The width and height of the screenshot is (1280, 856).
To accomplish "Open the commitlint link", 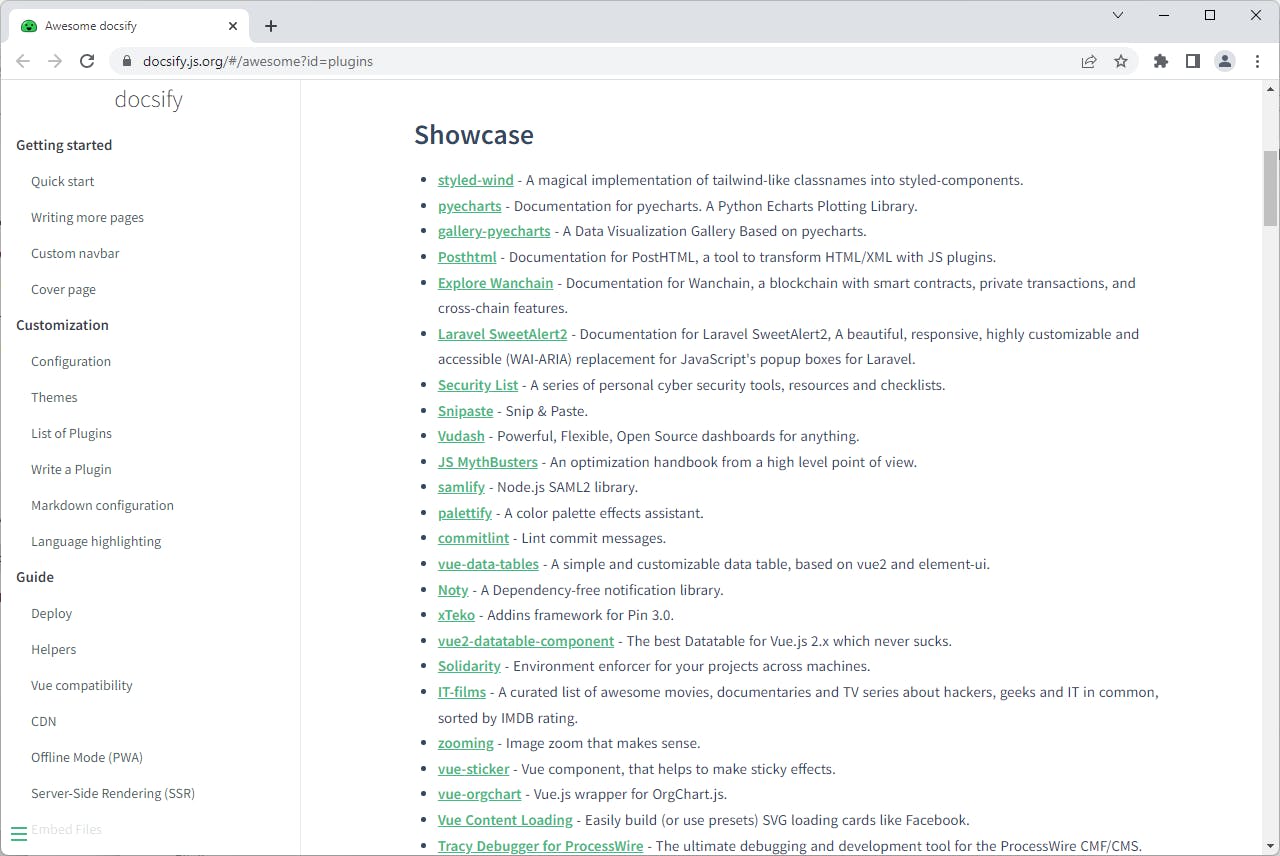I will 474,538.
